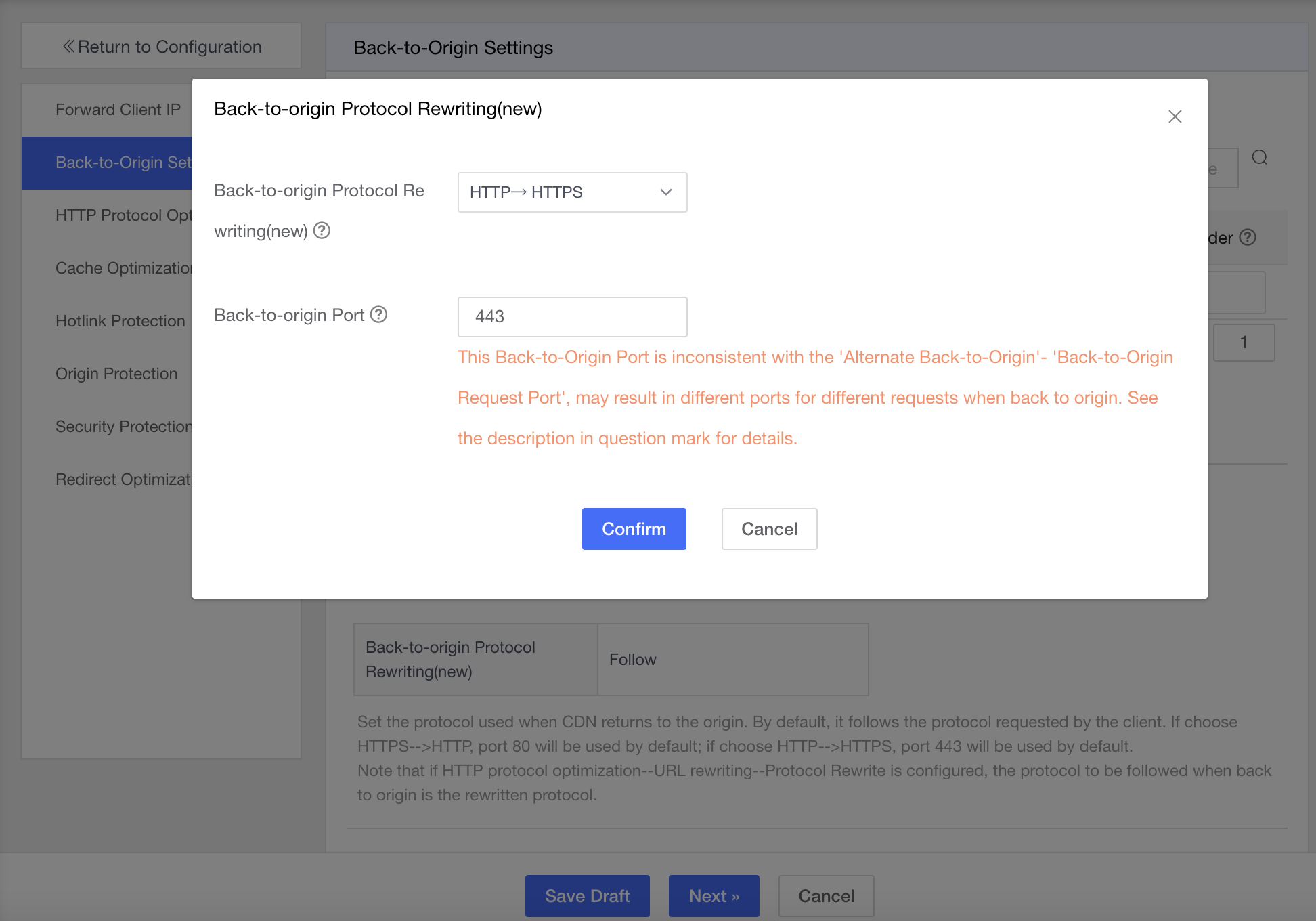Click the close X icon on the modal dialog
1316x921 pixels.
pos(1175,116)
